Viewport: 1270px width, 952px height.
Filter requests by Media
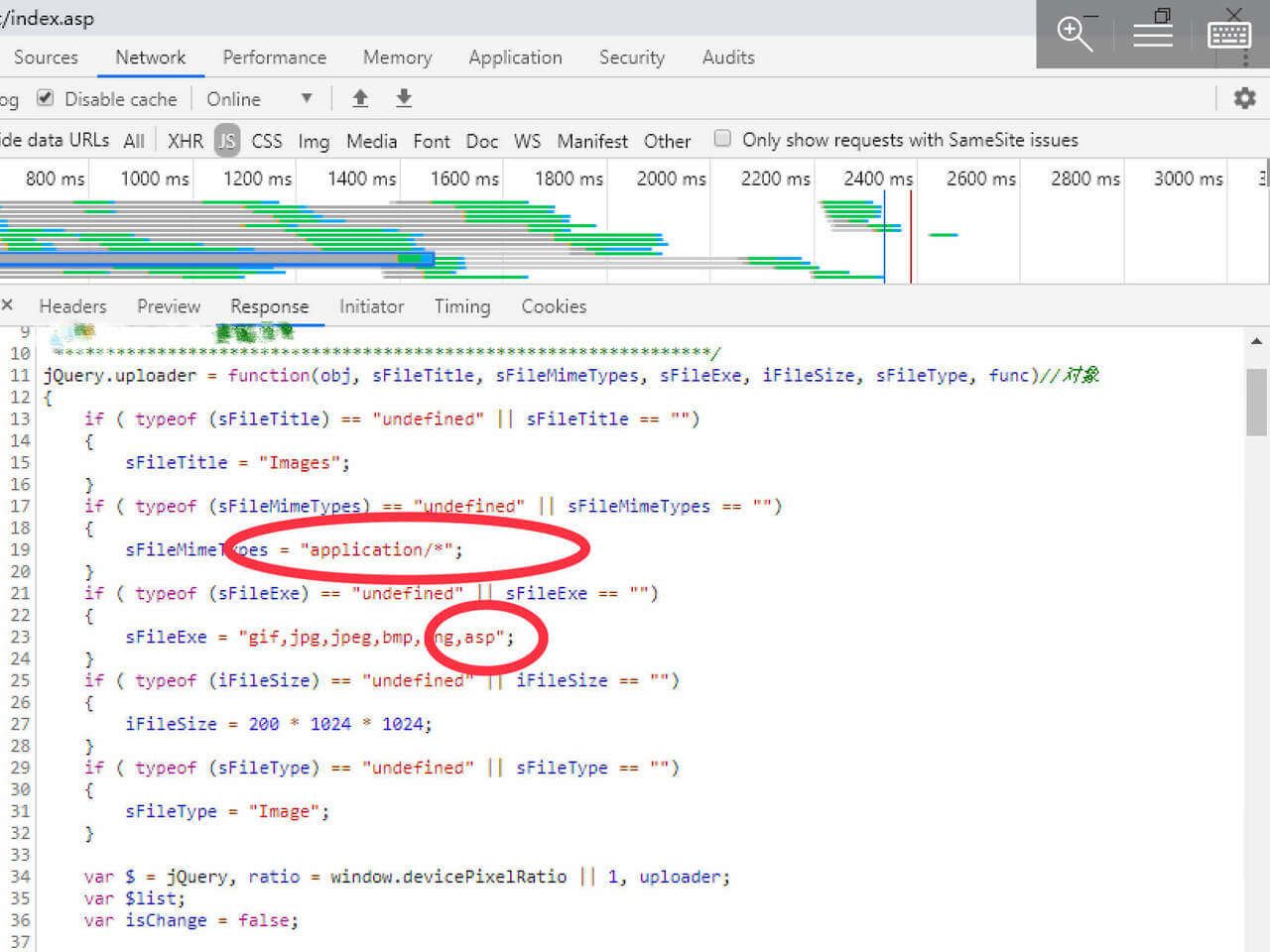(x=371, y=141)
